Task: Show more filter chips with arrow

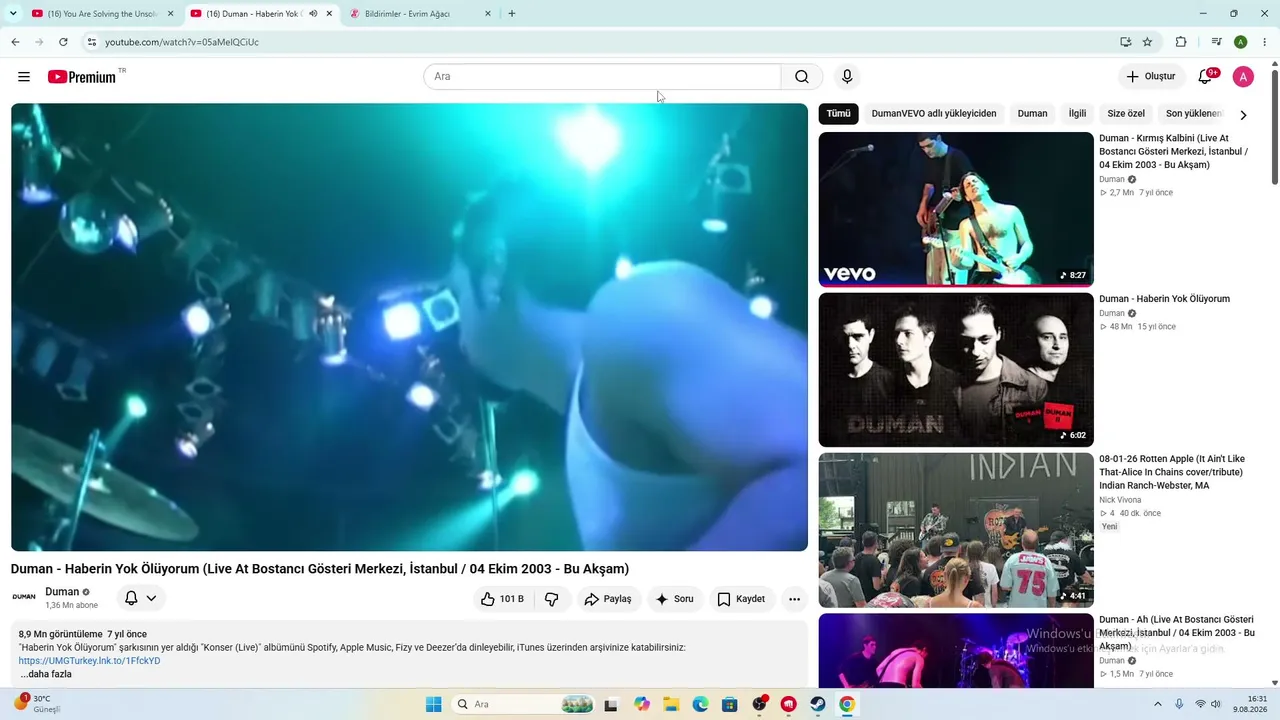Action: (1243, 115)
